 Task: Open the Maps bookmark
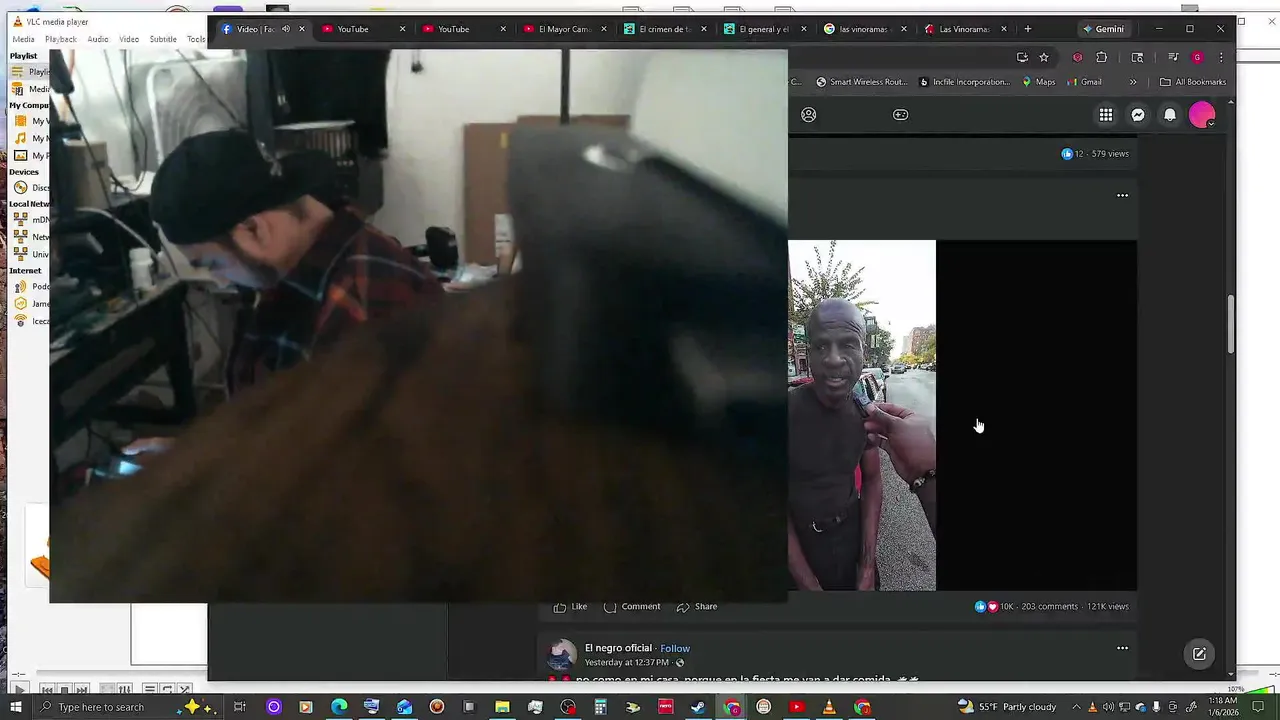1039,82
